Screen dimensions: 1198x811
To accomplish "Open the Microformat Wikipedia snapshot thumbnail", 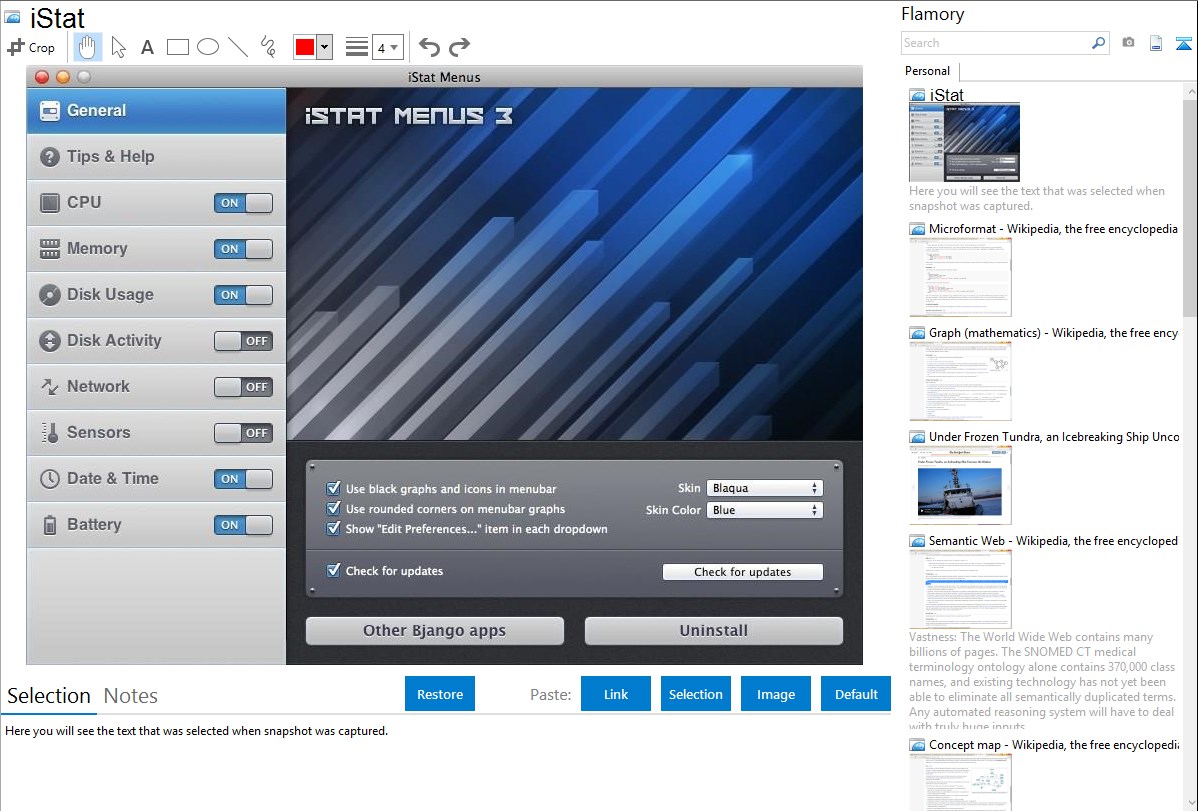I will point(960,277).
